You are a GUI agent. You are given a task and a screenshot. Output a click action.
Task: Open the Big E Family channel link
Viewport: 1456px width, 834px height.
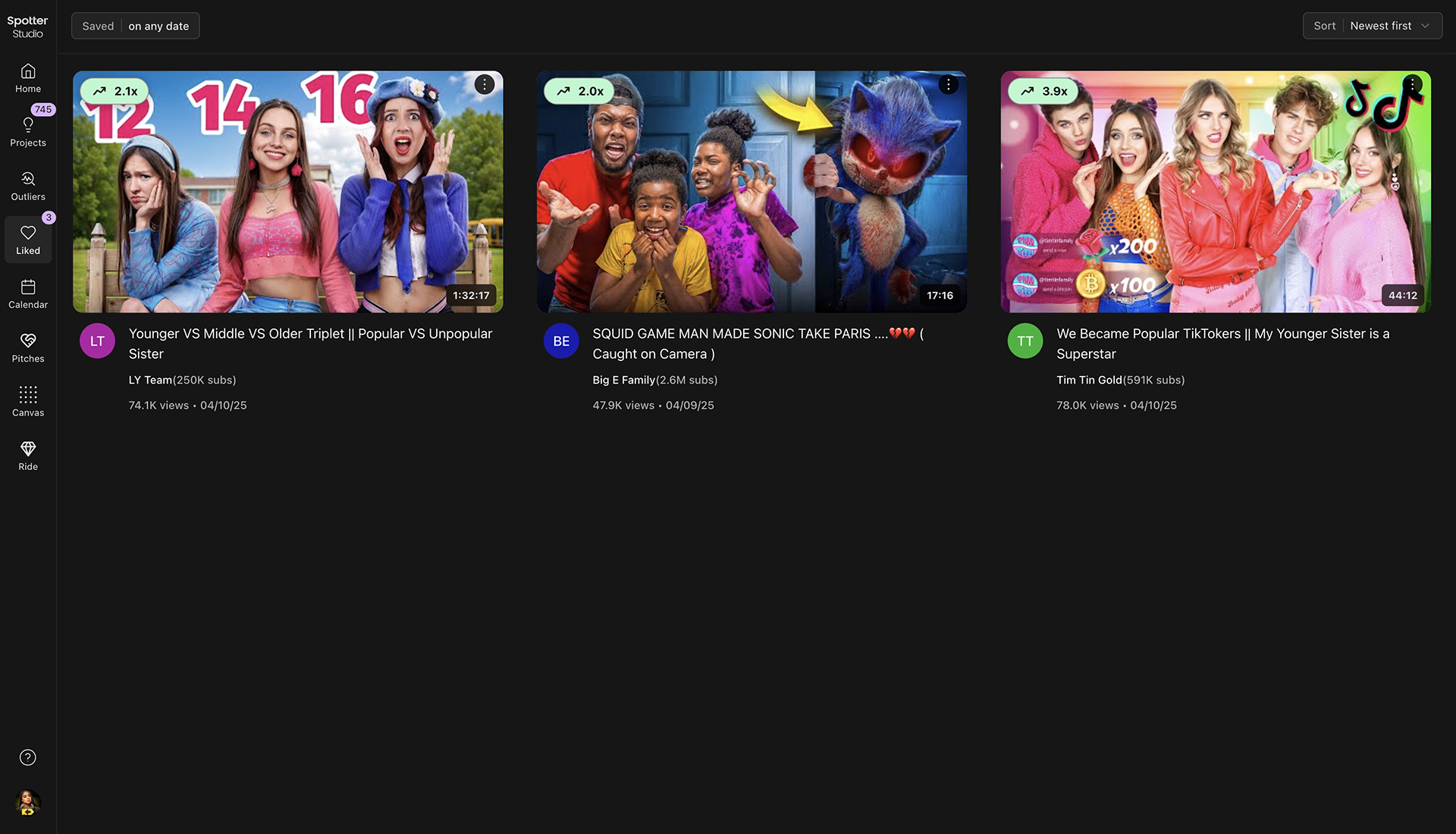point(623,380)
